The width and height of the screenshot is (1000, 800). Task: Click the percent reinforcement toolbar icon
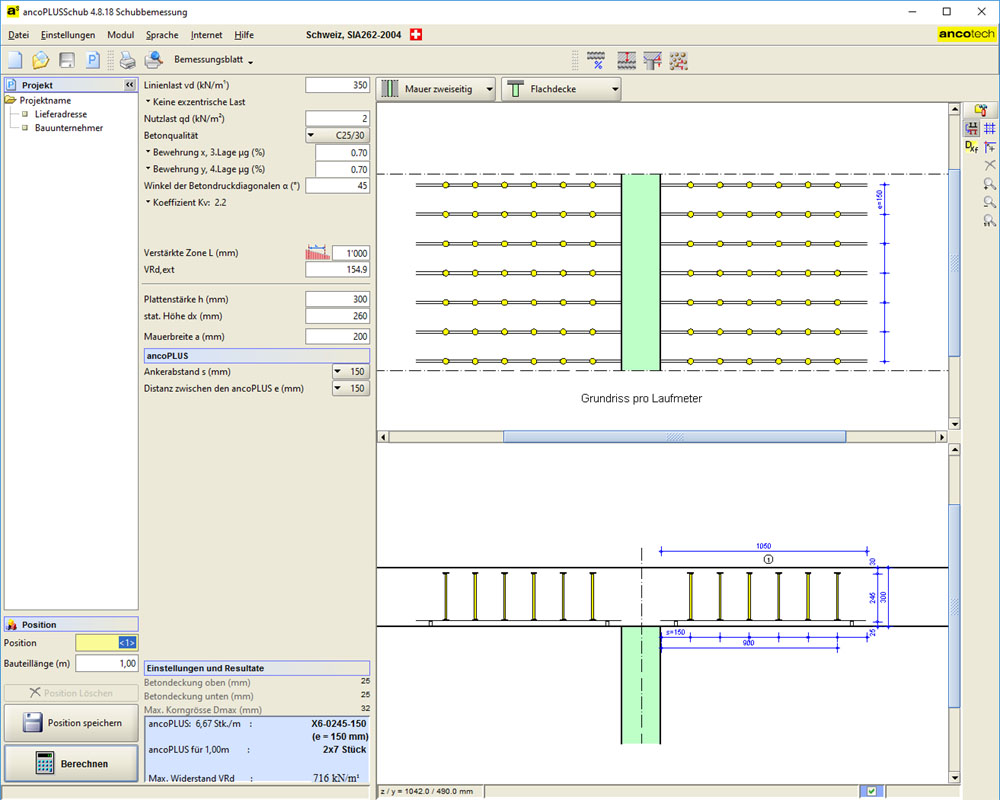click(596, 60)
